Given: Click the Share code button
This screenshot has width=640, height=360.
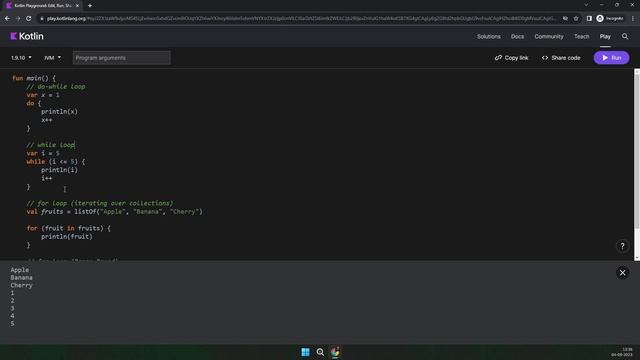Looking at the screenshot, I should point(561,58).
